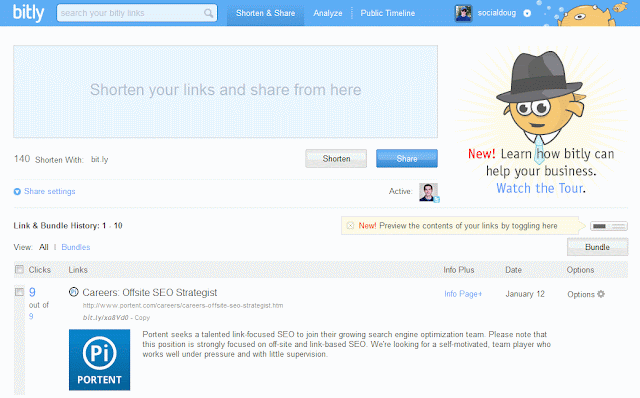The height and width of the screenshot is (398, 640).
Task: Click the Shorten button
Action: (x=336, y=158)
